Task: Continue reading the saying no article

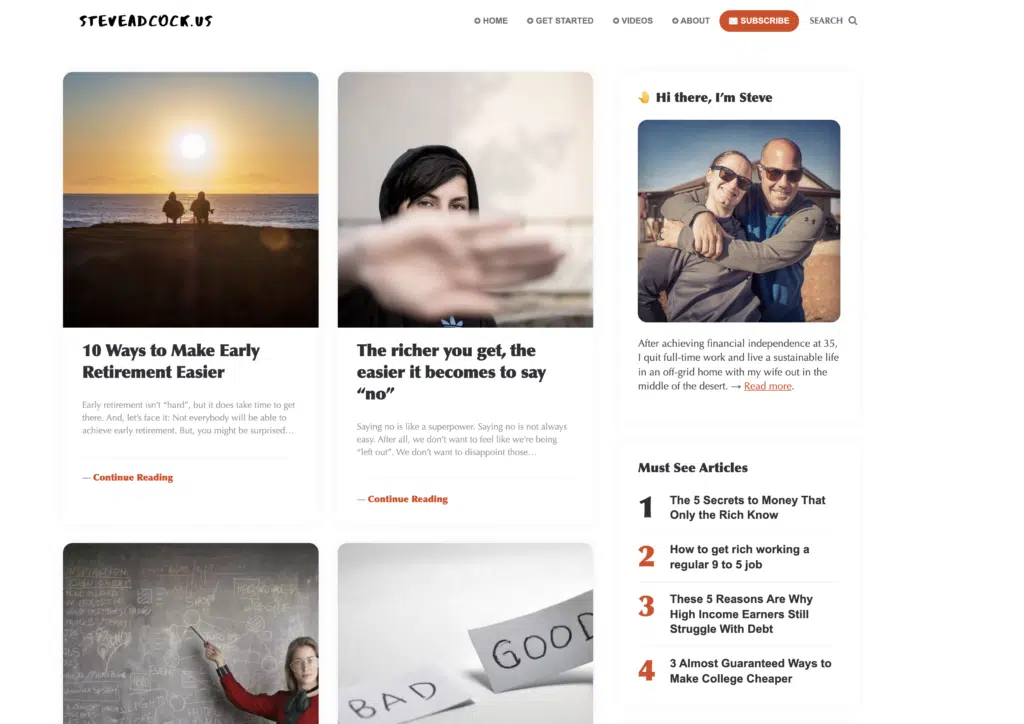Action: [408, 499]
